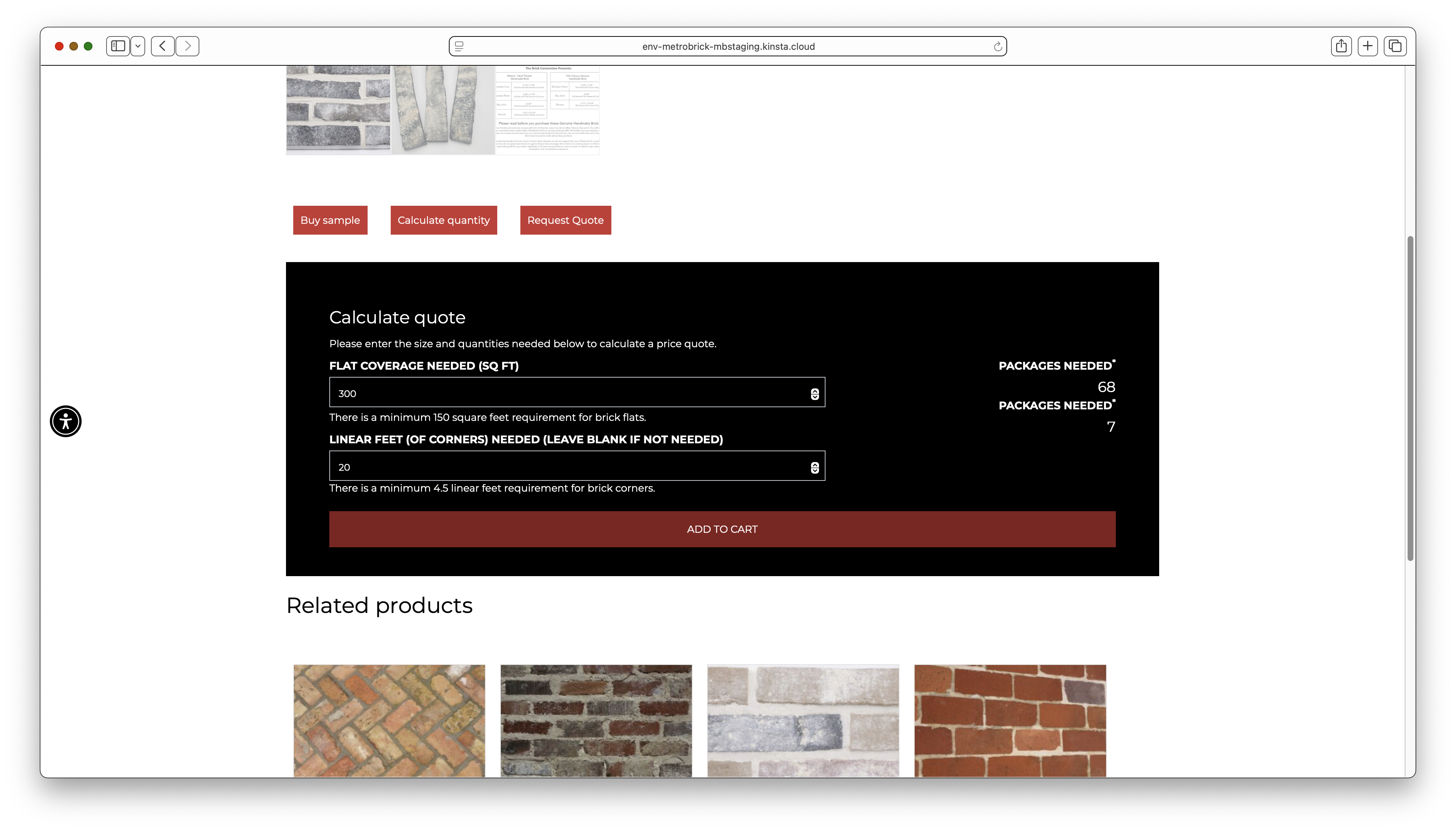Image resolution: width=1456 pixels, height=831 pixels.
Task: Click the Calculate quantity button
Action: tap(444, 220)
